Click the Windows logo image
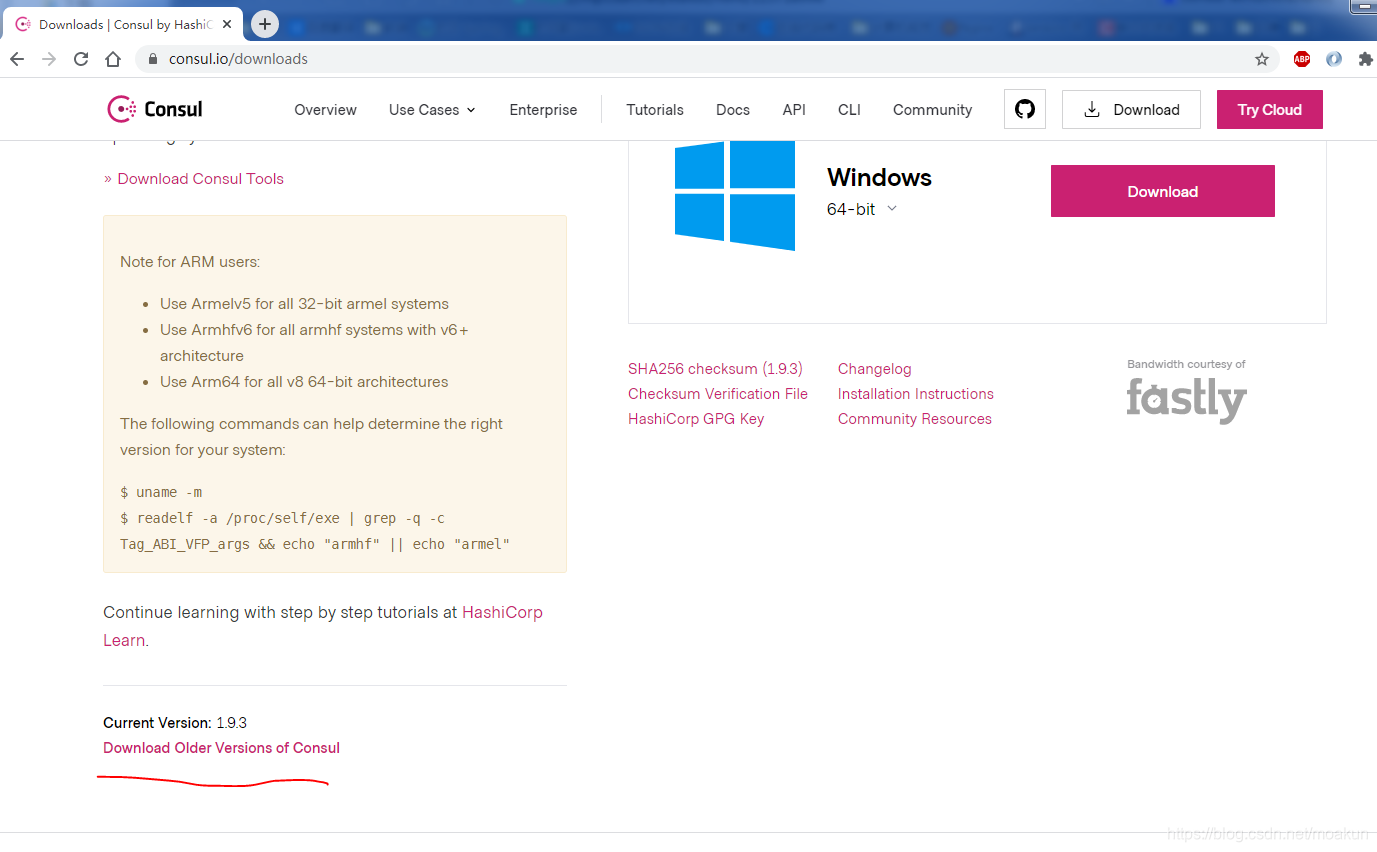The image size is (1377, 852). click(735, 195)
